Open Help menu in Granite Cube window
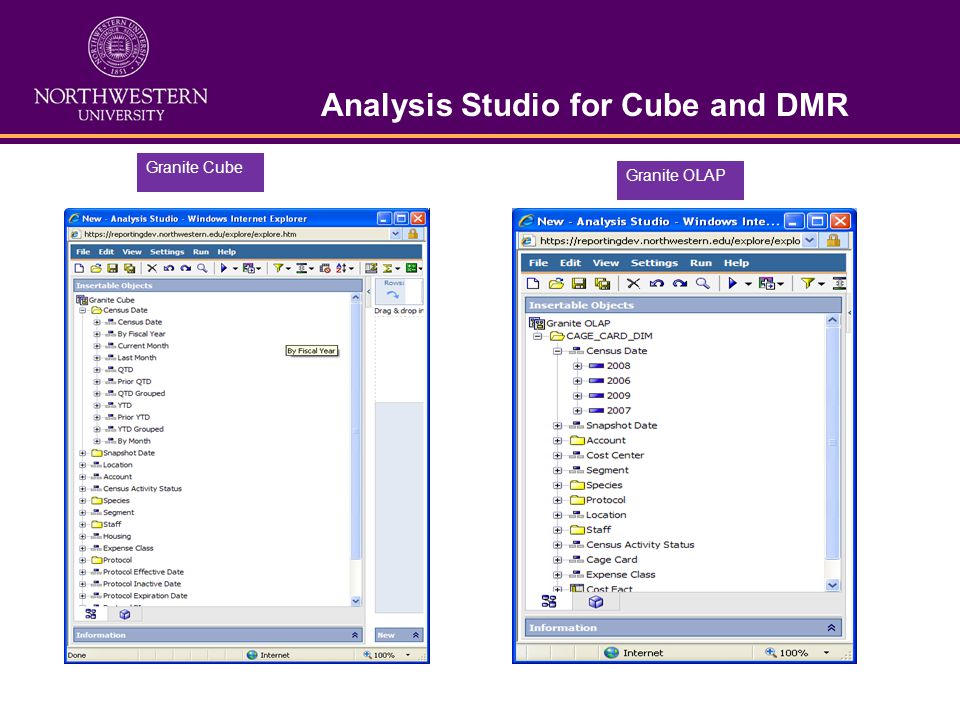 [227, 252]
